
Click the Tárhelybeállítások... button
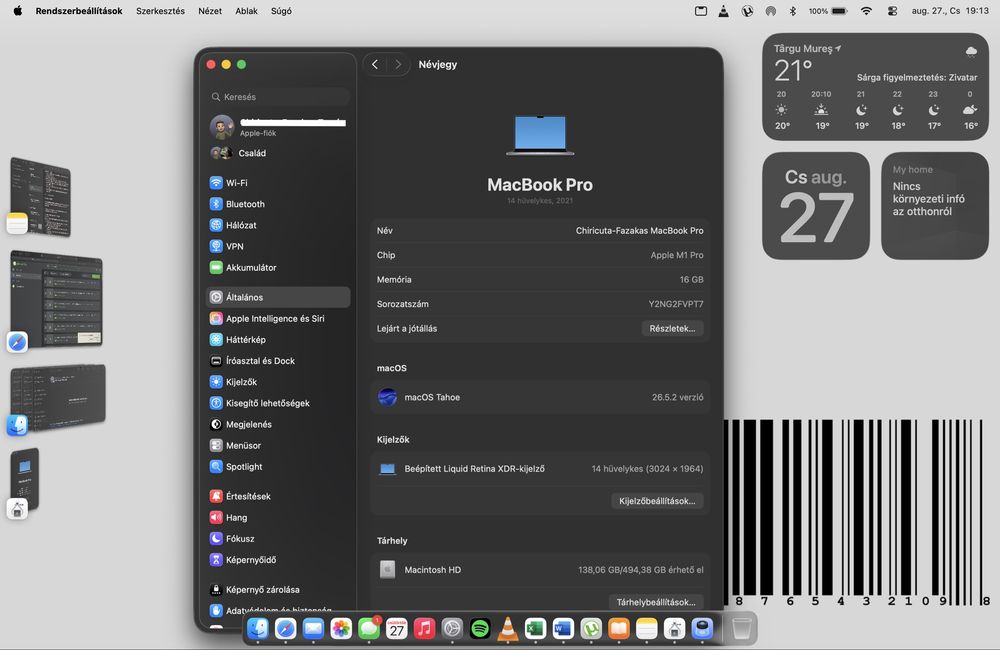(656, 602)
